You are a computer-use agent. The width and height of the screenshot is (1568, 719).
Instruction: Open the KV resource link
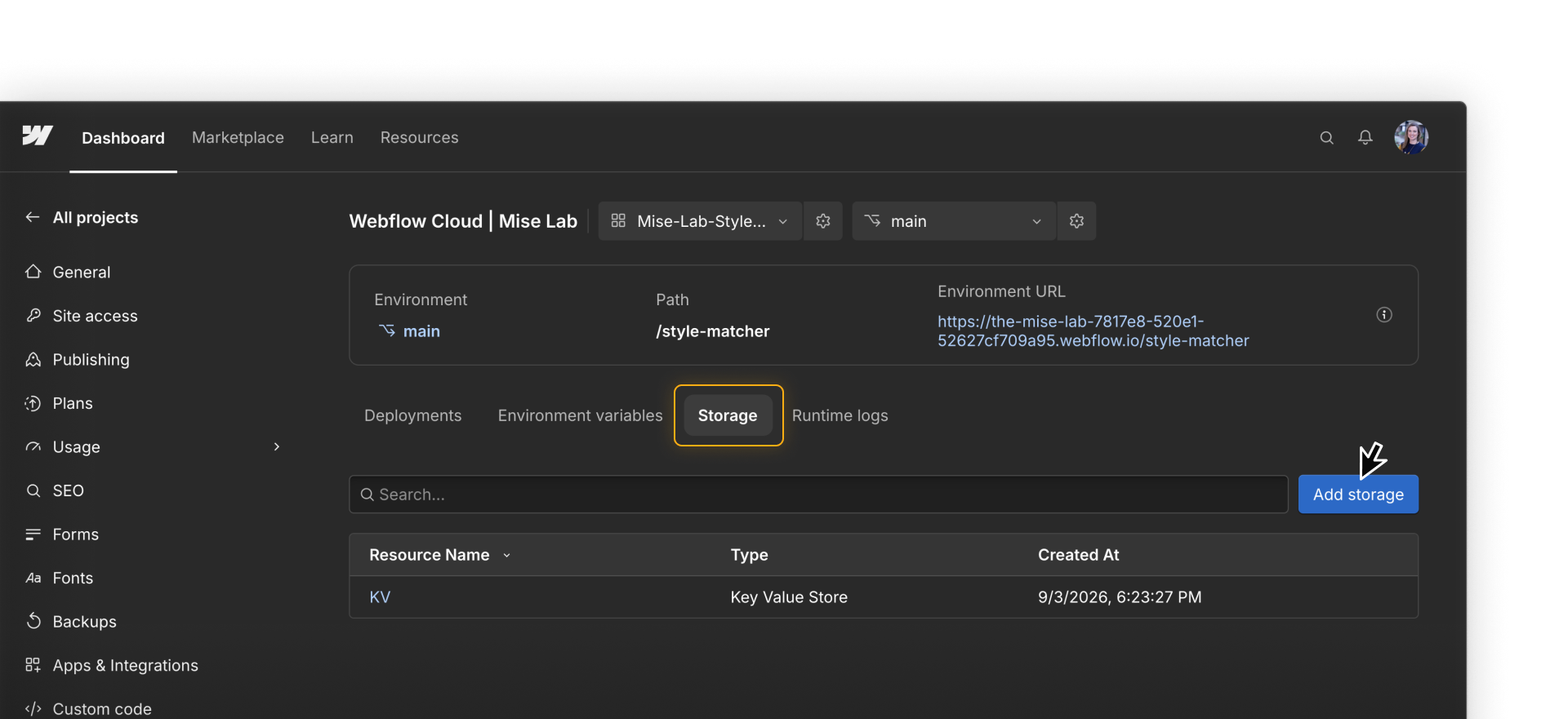coord(380,597)
